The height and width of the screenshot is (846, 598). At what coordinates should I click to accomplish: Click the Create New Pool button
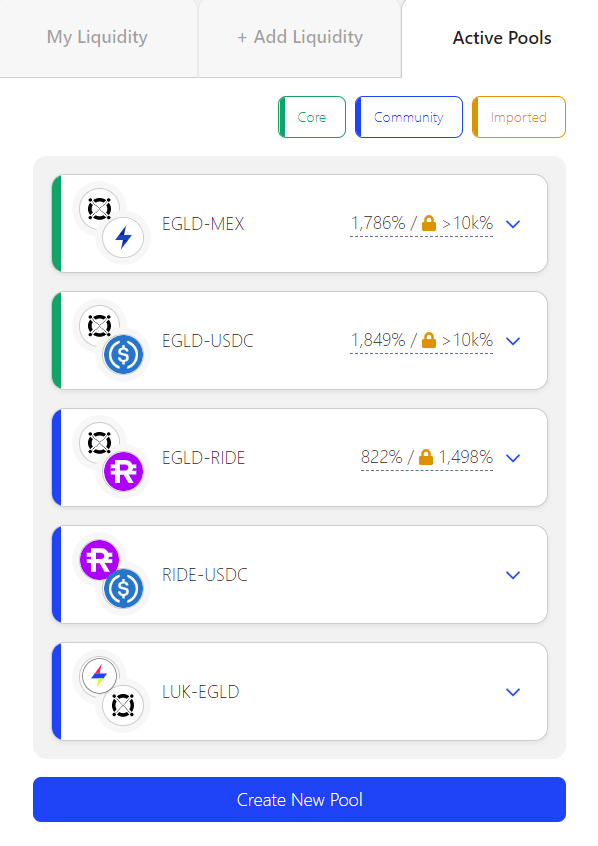(x=300, y=800)
